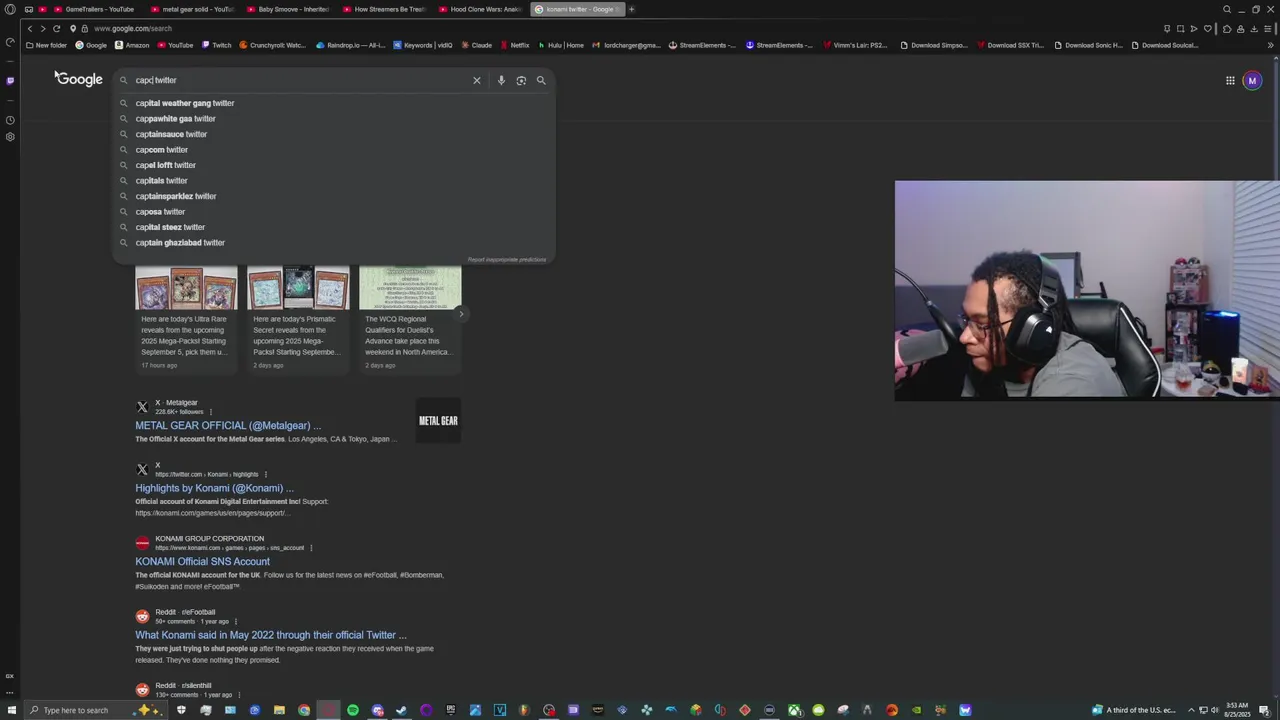Viewport: 1280px width, 720px height.
Task: Switch to How Streamers Be Treating tab
Action: click(383, 9)
